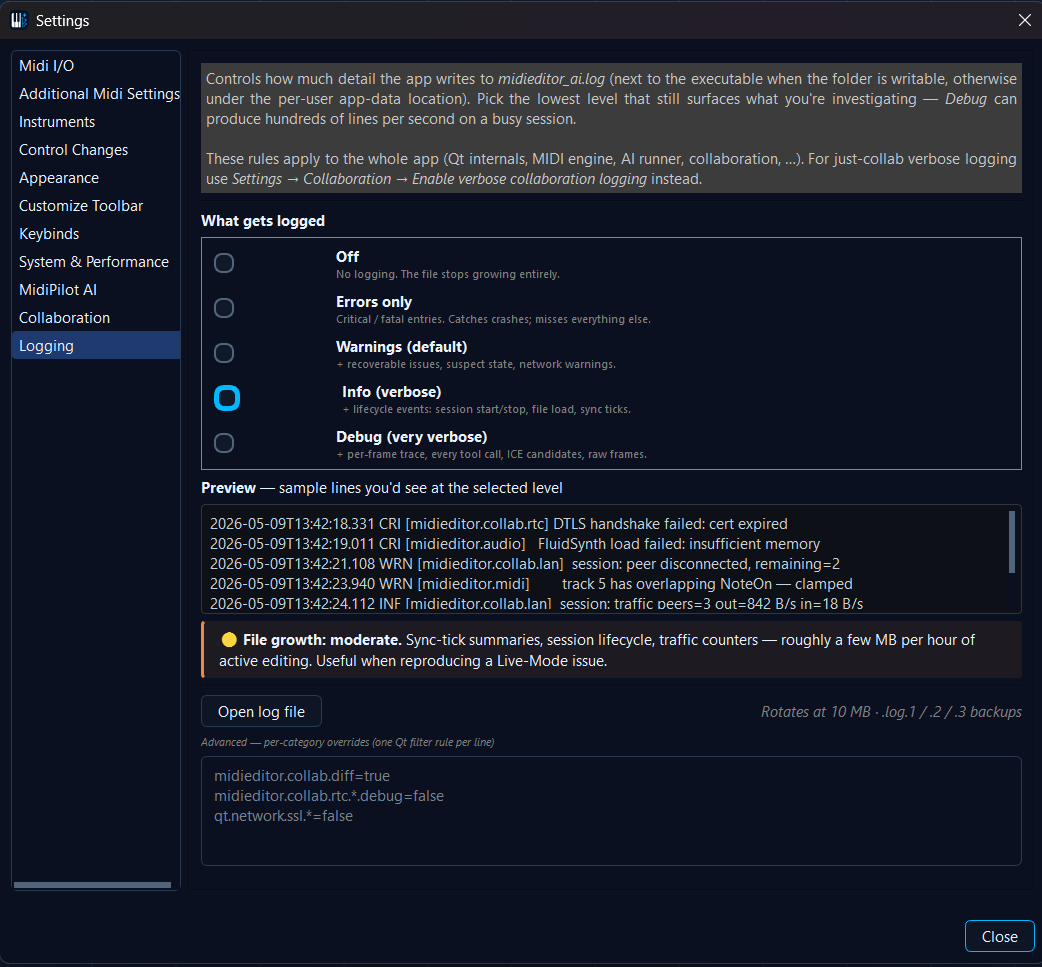Go to Additional Midi Settings page
The width and height of the screenshot is (1042, 967).
96,94
